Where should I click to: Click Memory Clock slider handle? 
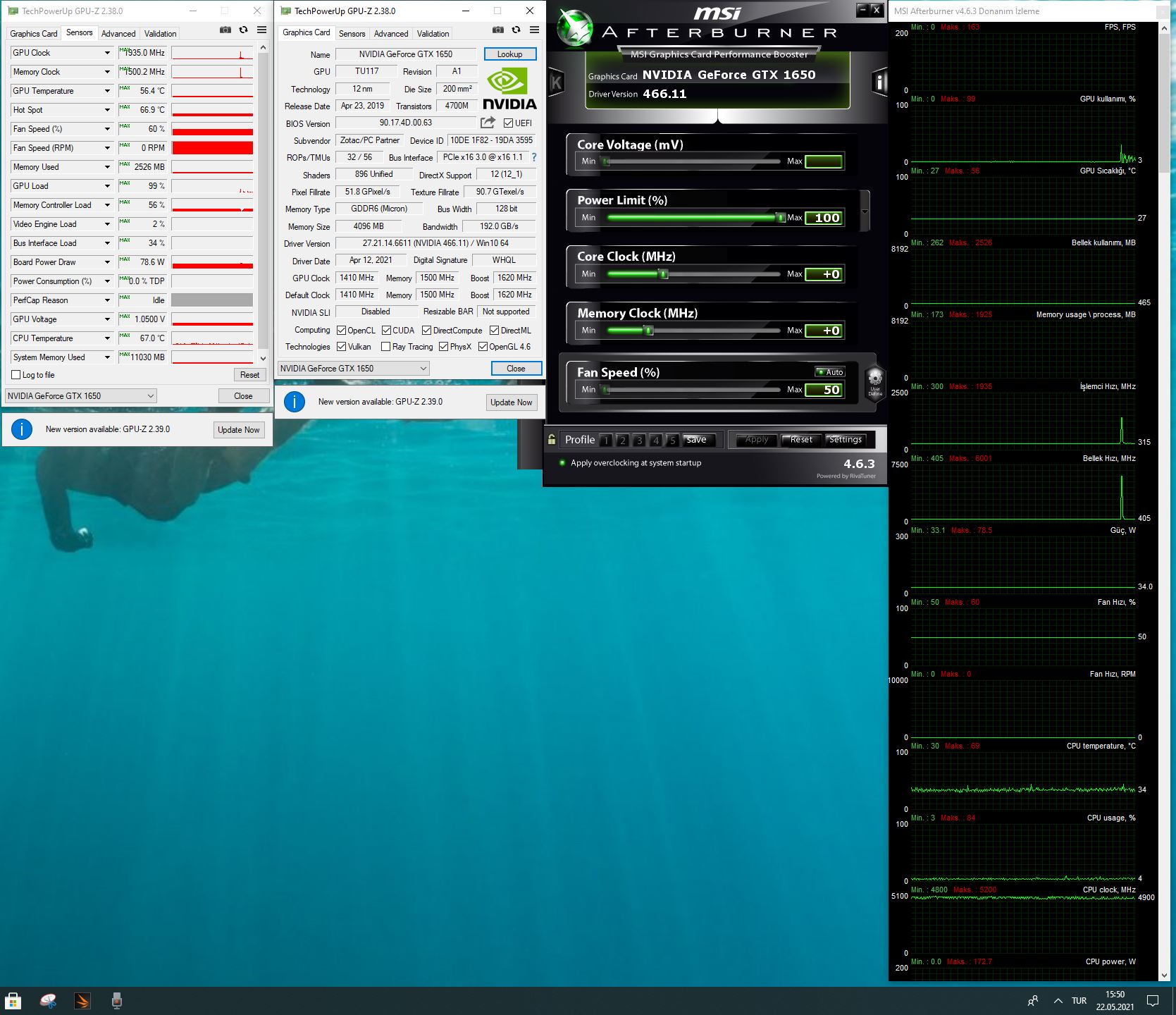pos(649,330)
